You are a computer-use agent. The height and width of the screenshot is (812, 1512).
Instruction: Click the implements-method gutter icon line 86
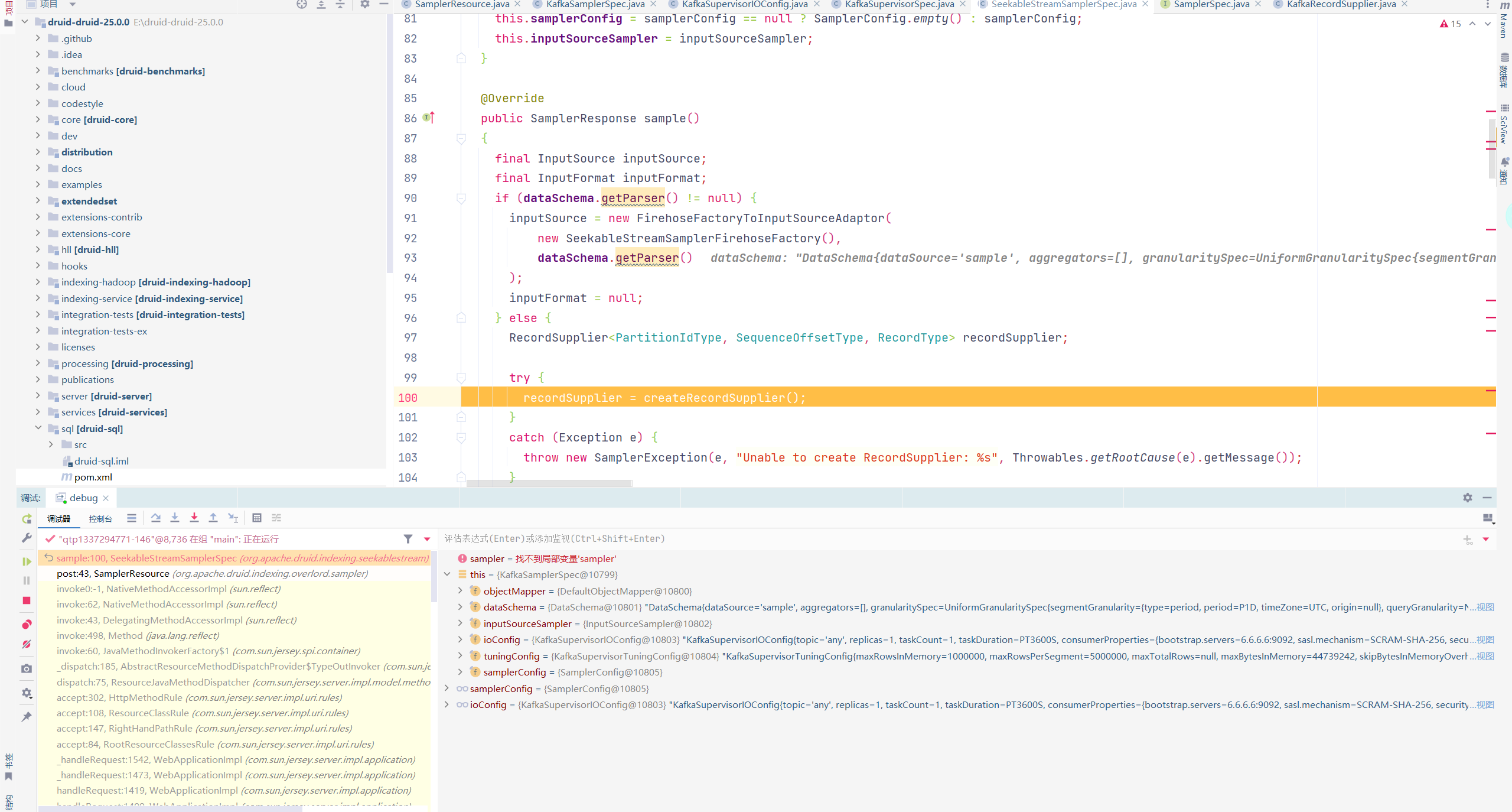point(429,118)
